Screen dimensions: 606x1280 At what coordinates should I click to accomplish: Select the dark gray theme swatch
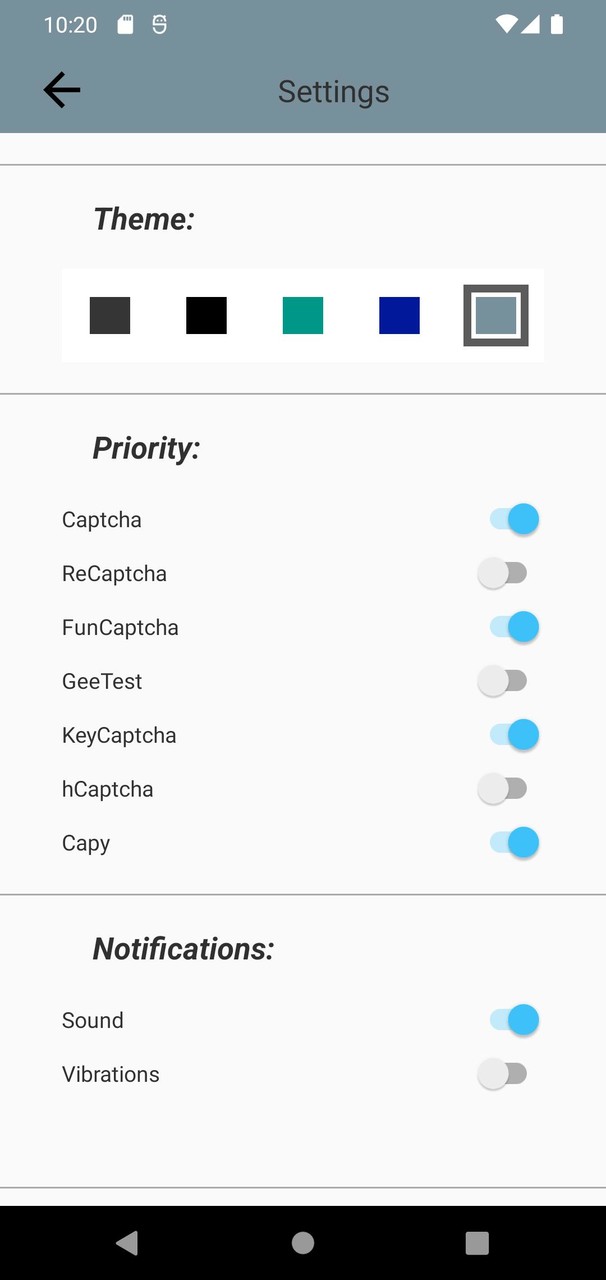tap(109, 315)
